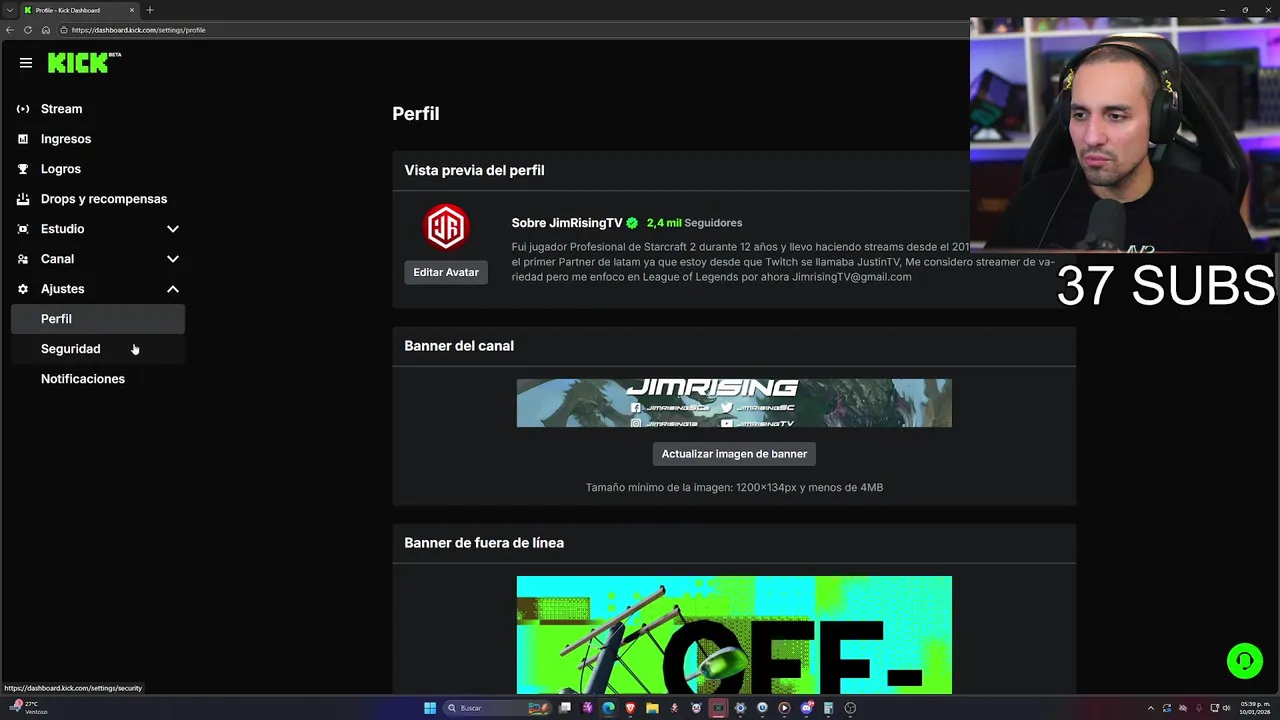Open the Logros menu item
The width and height of the screenshot is (1280, 720).
(98, 169)
